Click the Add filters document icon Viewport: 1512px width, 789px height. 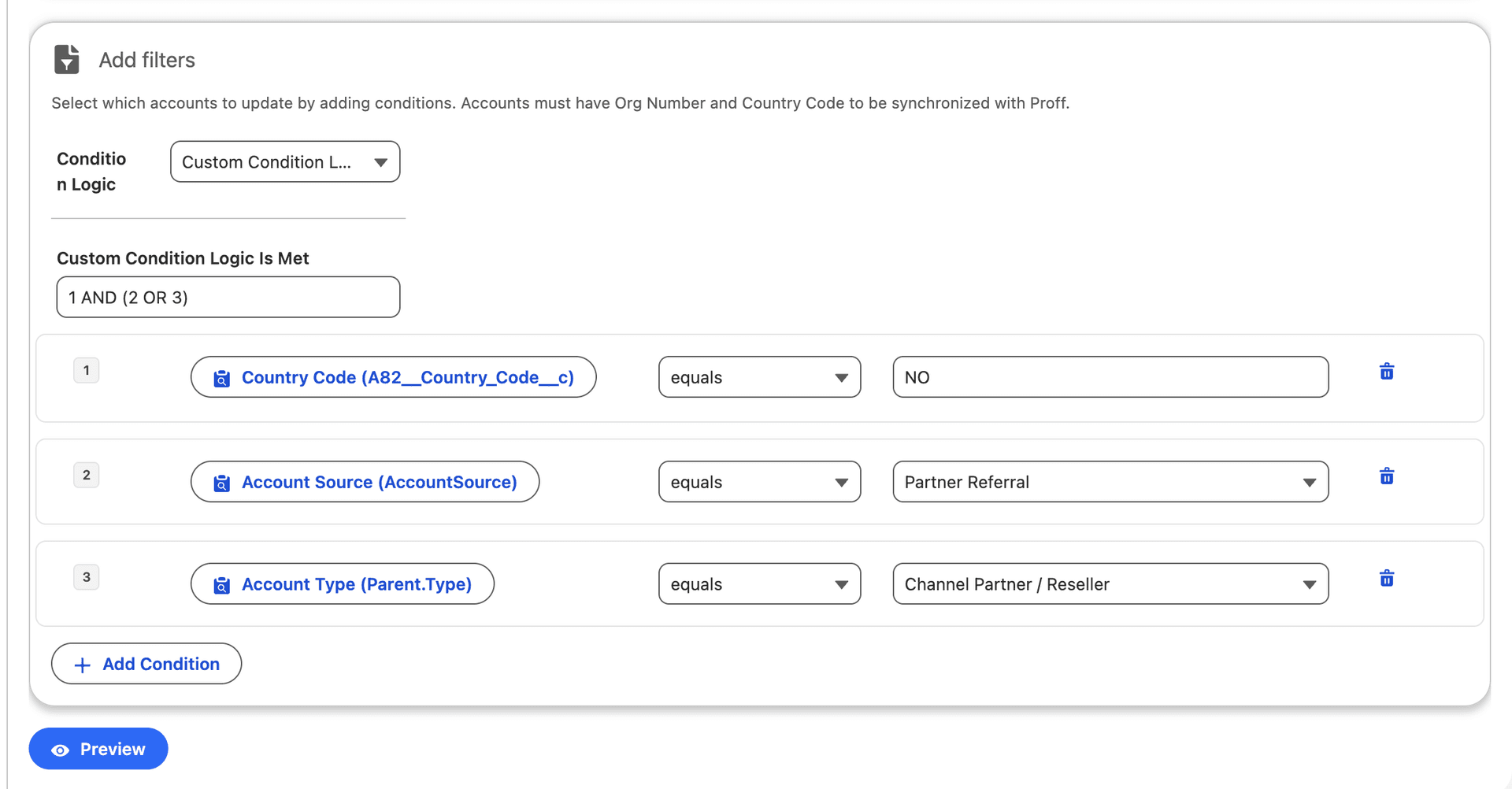point(66,59)
